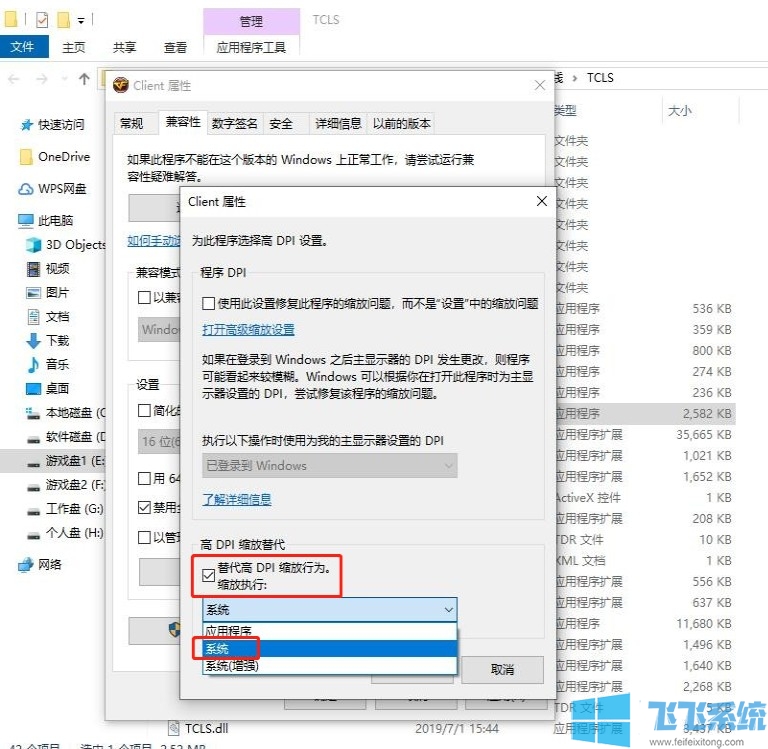The image size is (768, 749).
Task: Open 图片 library
Action: (x=48, y=292)
